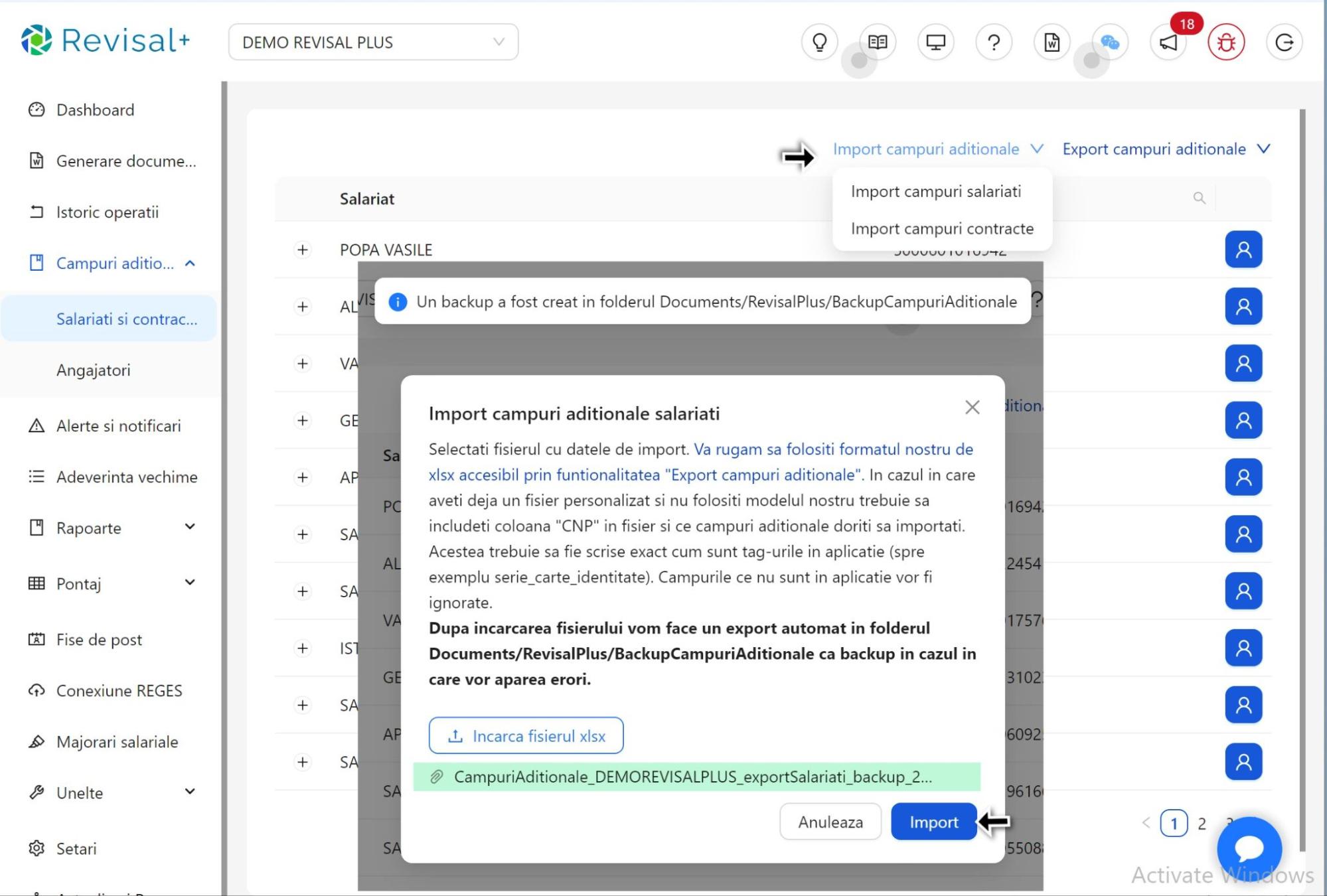Close the import dialog with X

click(972, 407)
